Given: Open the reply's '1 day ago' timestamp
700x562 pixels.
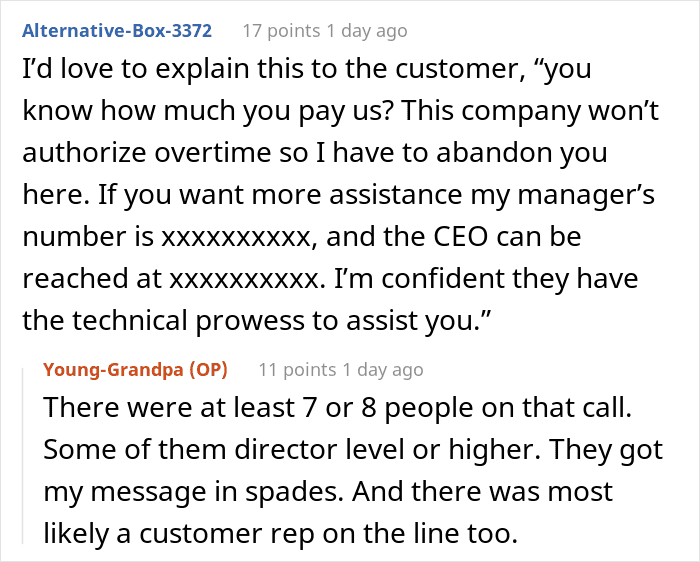Looking at the screenshot, I should coord(382,369).
